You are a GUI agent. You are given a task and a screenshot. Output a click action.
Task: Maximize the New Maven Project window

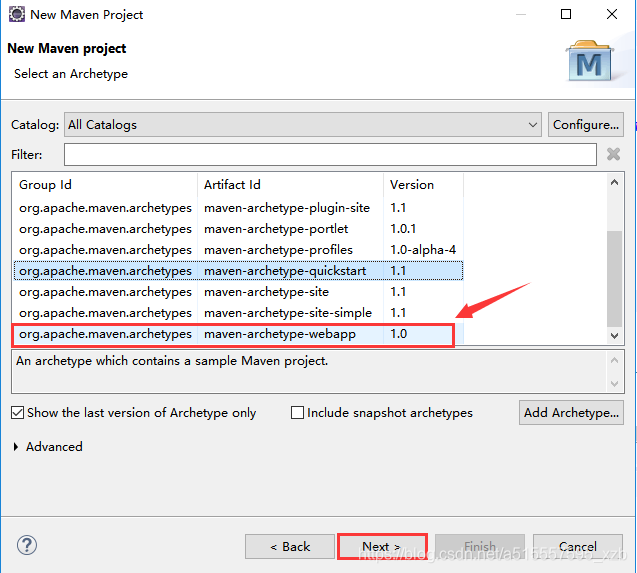click(566, 14)
